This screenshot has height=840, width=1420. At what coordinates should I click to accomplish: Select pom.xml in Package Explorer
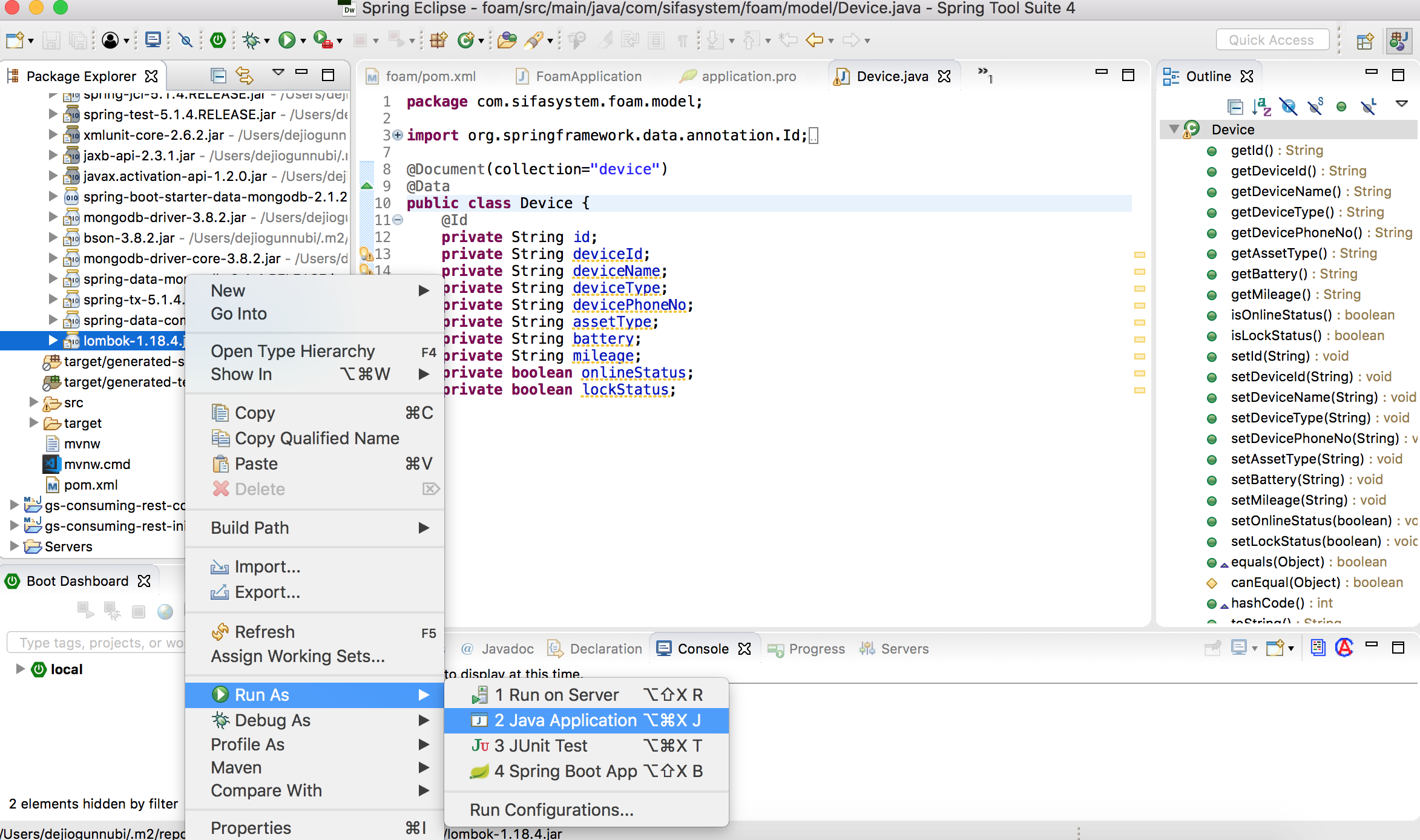[82, 485]
